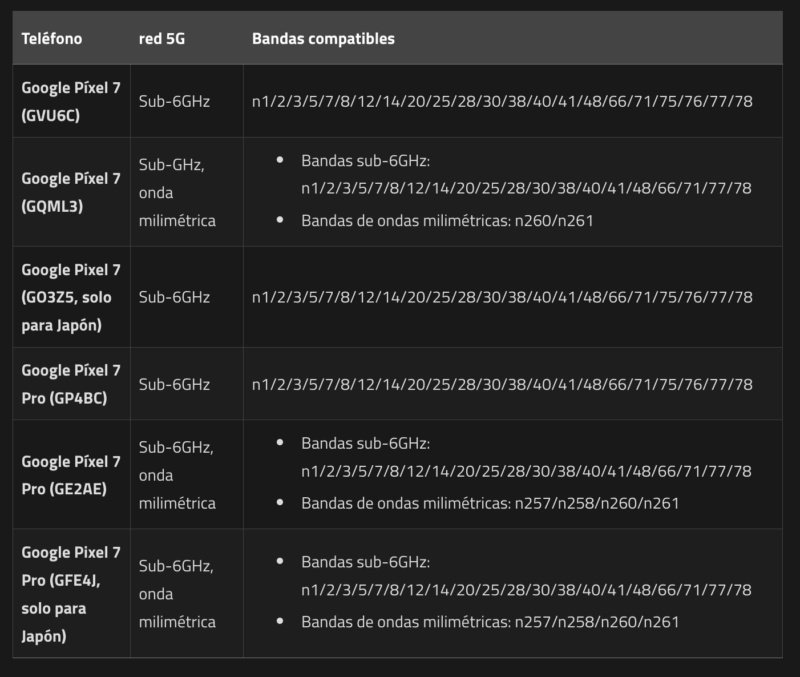Select the Google Píxel 7 Pro (GE2AE) cell
800x677 pixels.
click(x=71, y=474)
